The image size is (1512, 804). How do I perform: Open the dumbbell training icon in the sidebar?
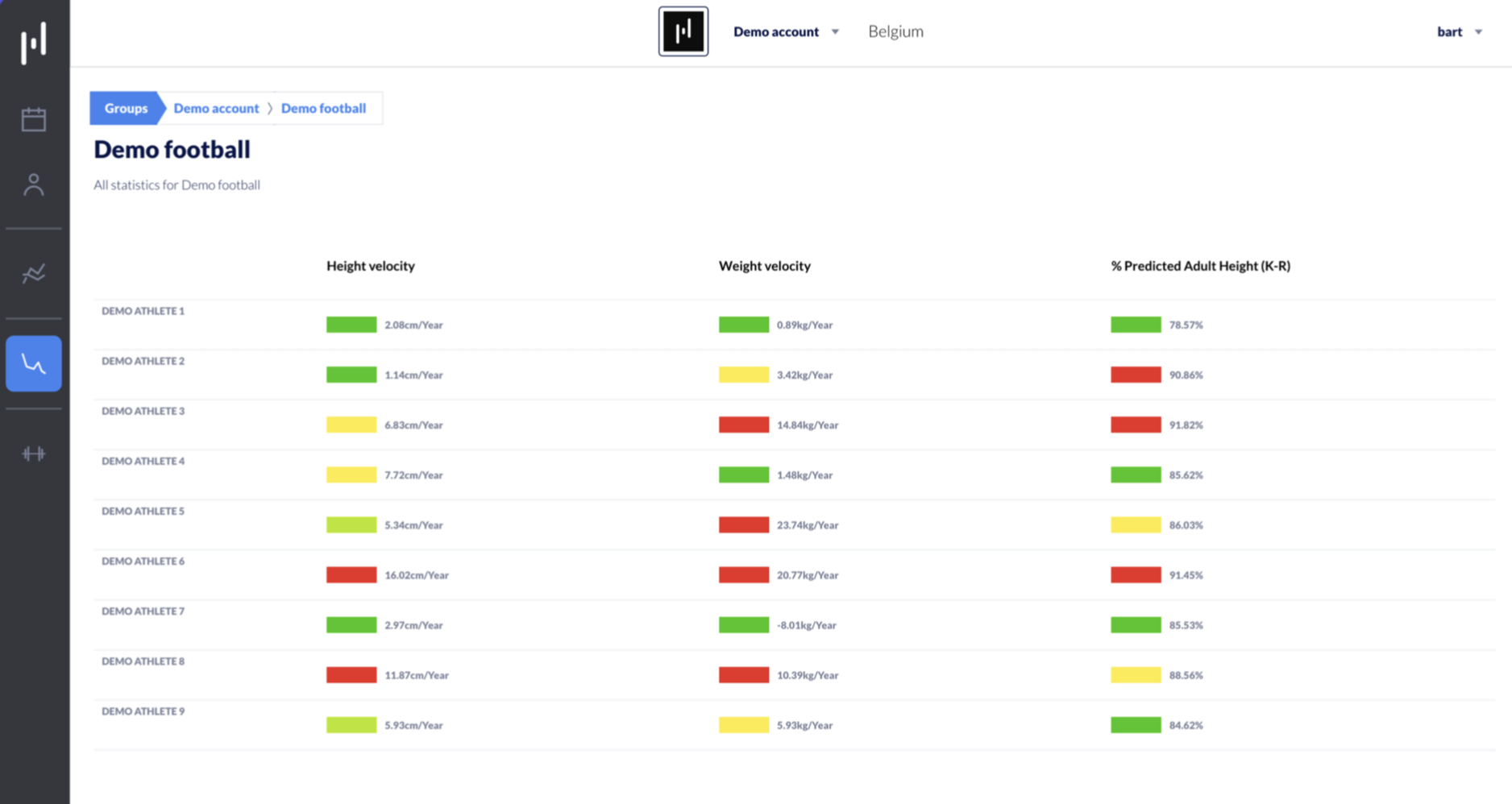pyautogui.click(x=34, y=454)
